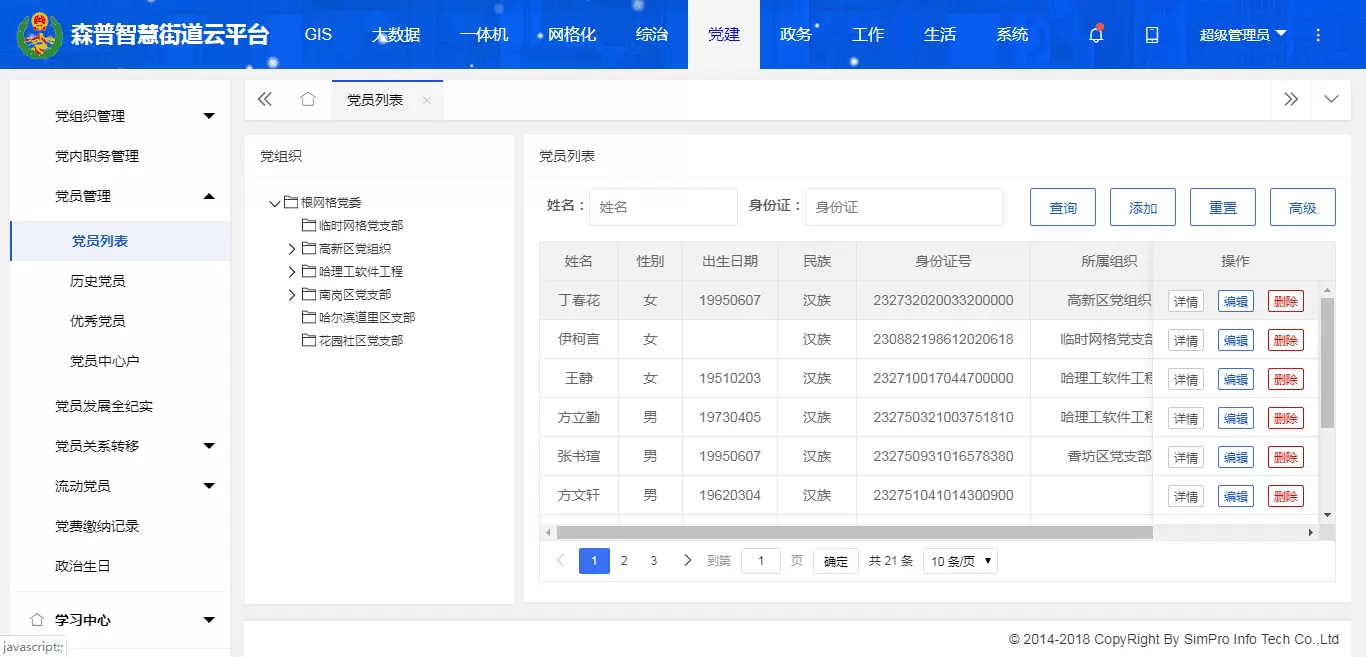Open the 网格化 top menu
This screenshot has height=657, width=1366.
[x=572, y=35]
